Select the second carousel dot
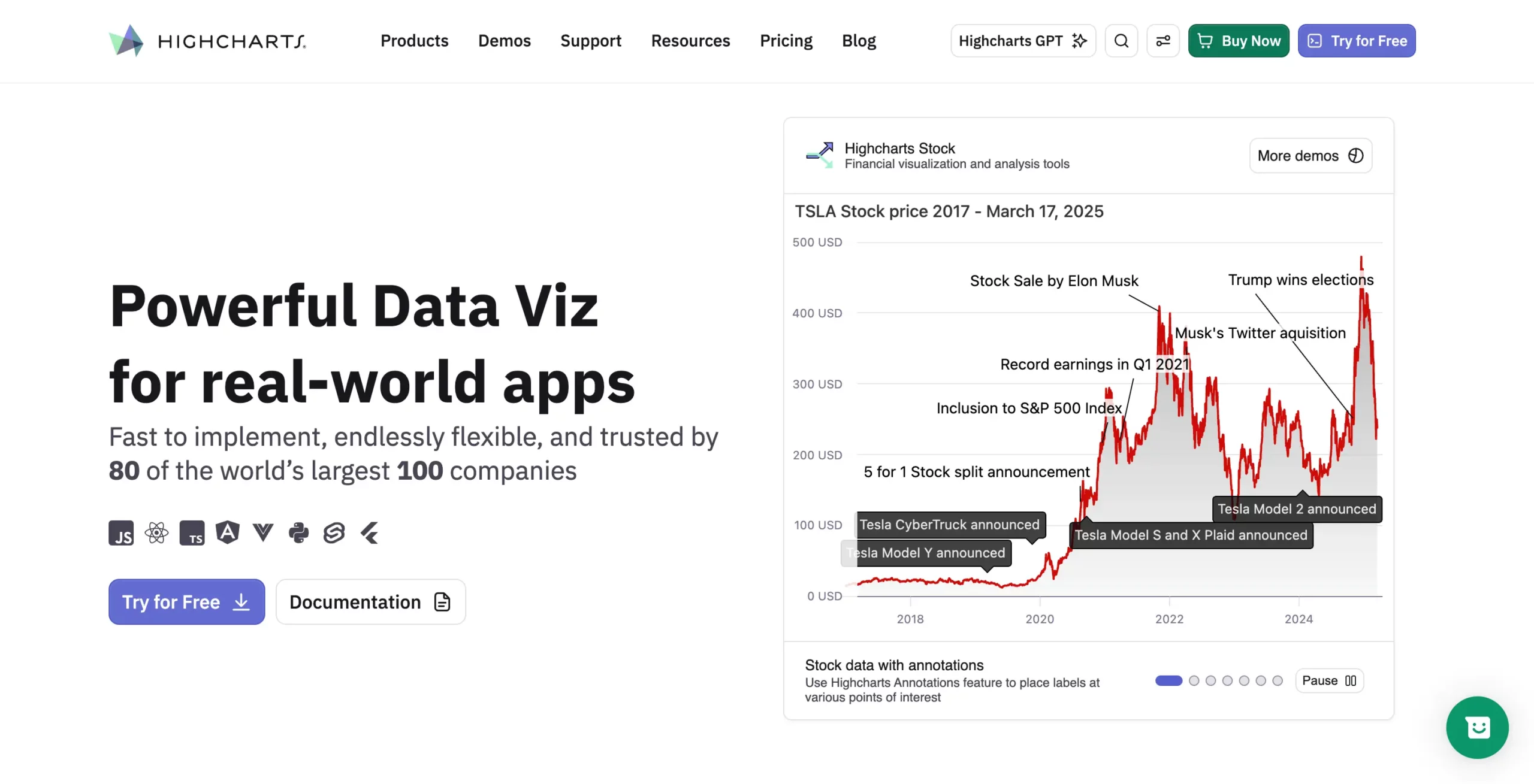The width and height of the screenshot is (1534, 784). pyautogui.click(x=1194, y=680)
